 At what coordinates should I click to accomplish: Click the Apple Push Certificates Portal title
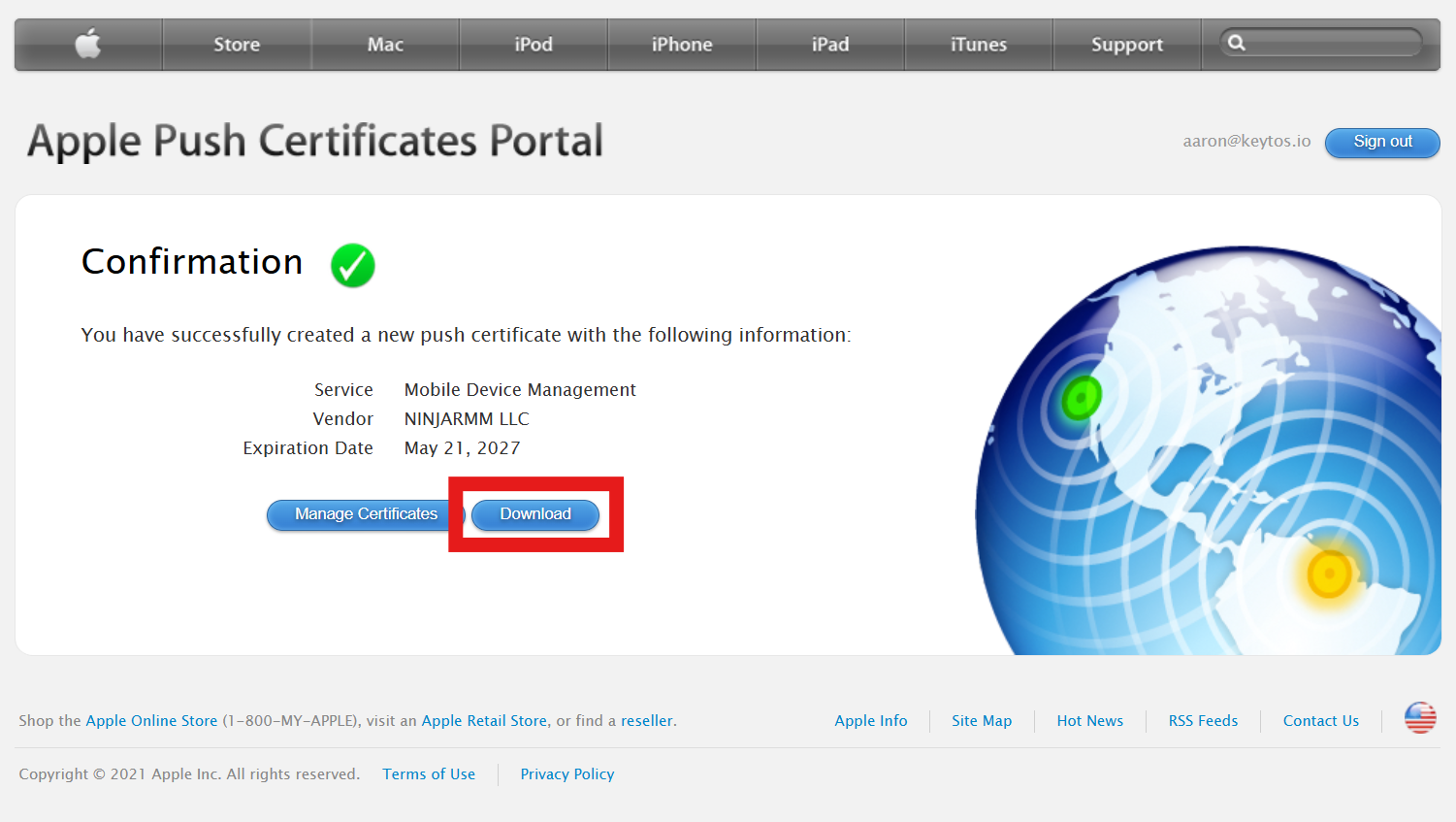315,142
